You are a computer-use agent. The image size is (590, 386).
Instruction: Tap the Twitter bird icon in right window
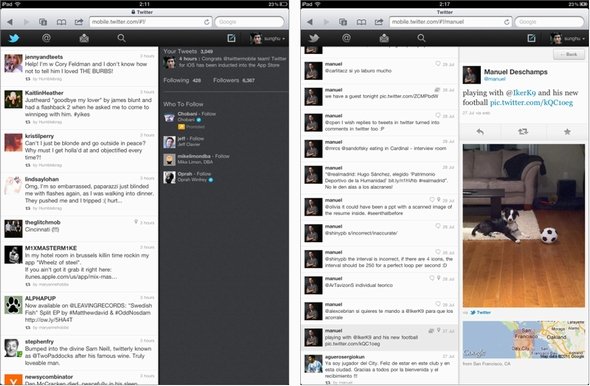click(x=314, y=38)
